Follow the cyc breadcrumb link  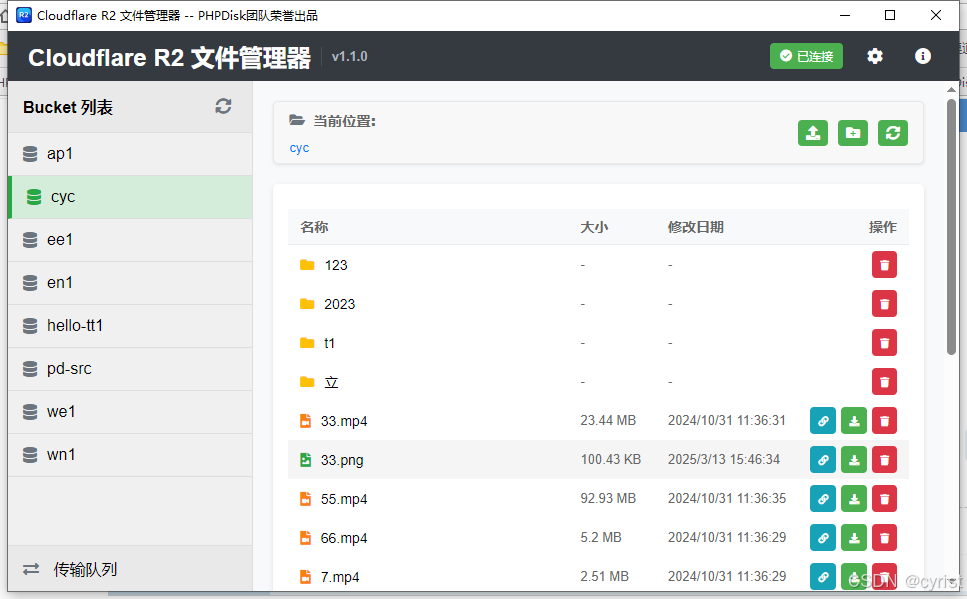tap(299, 148)
